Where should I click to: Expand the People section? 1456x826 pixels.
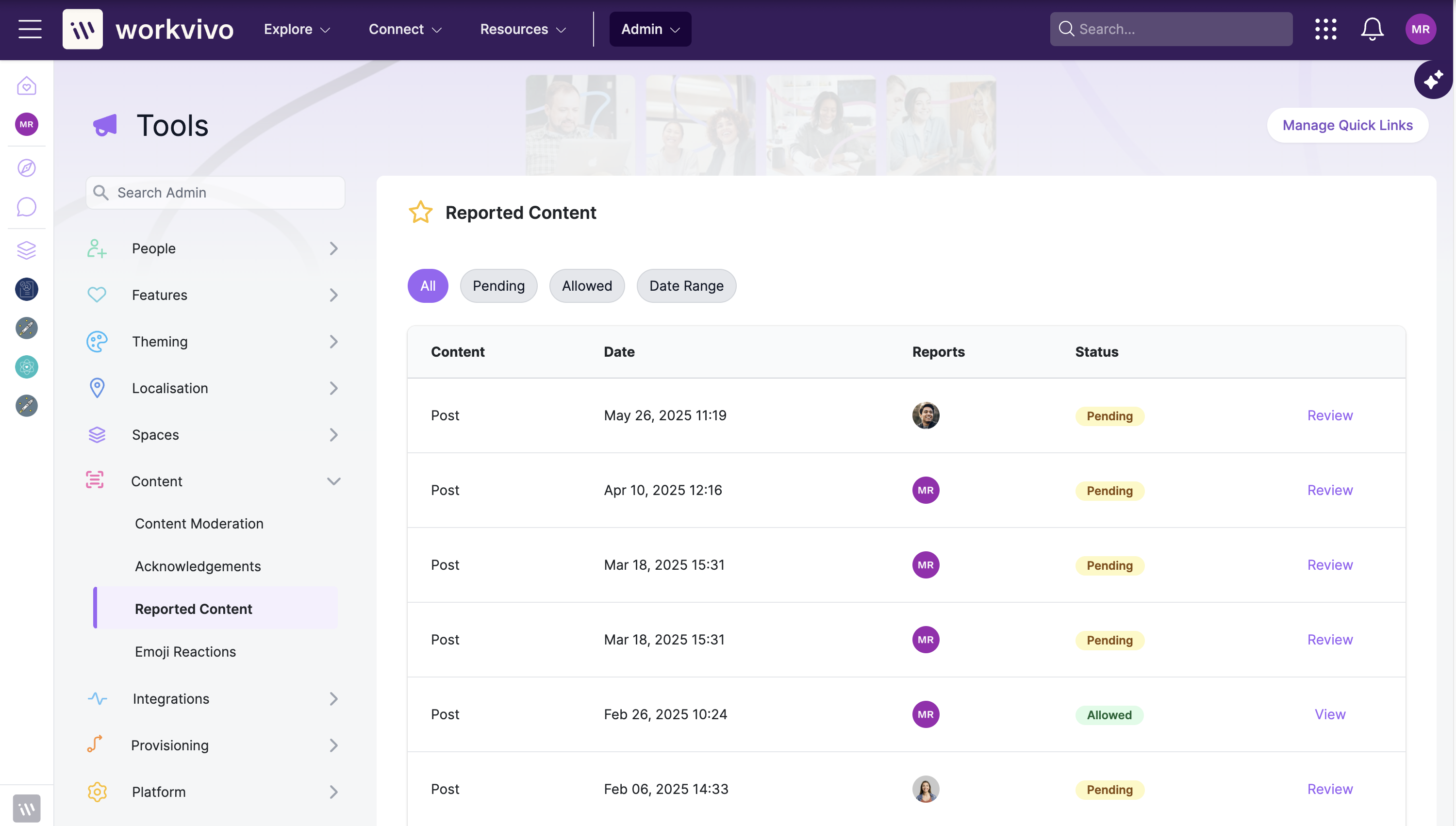tap(333, 248)
